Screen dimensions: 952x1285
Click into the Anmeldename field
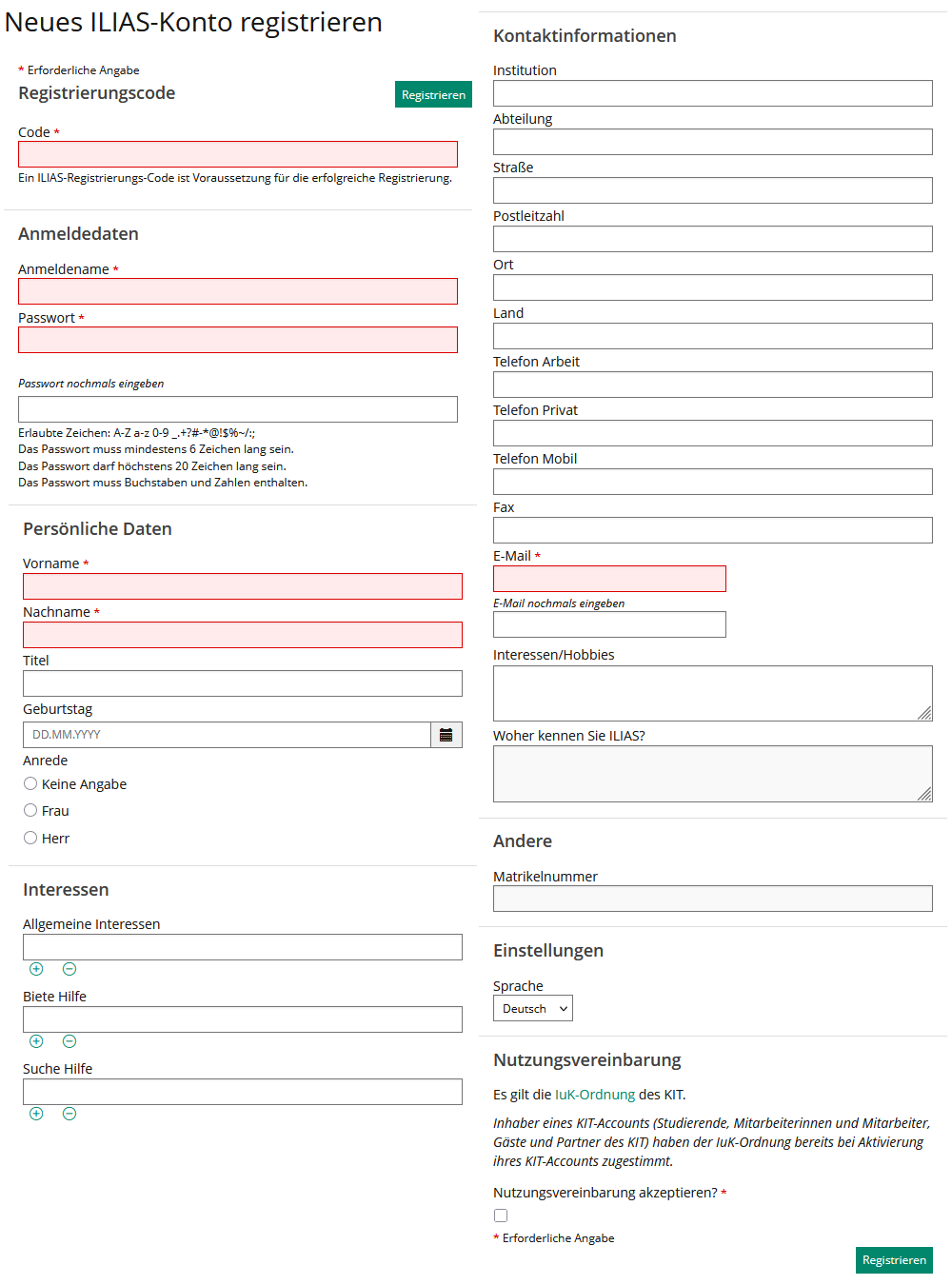point(238,291)
